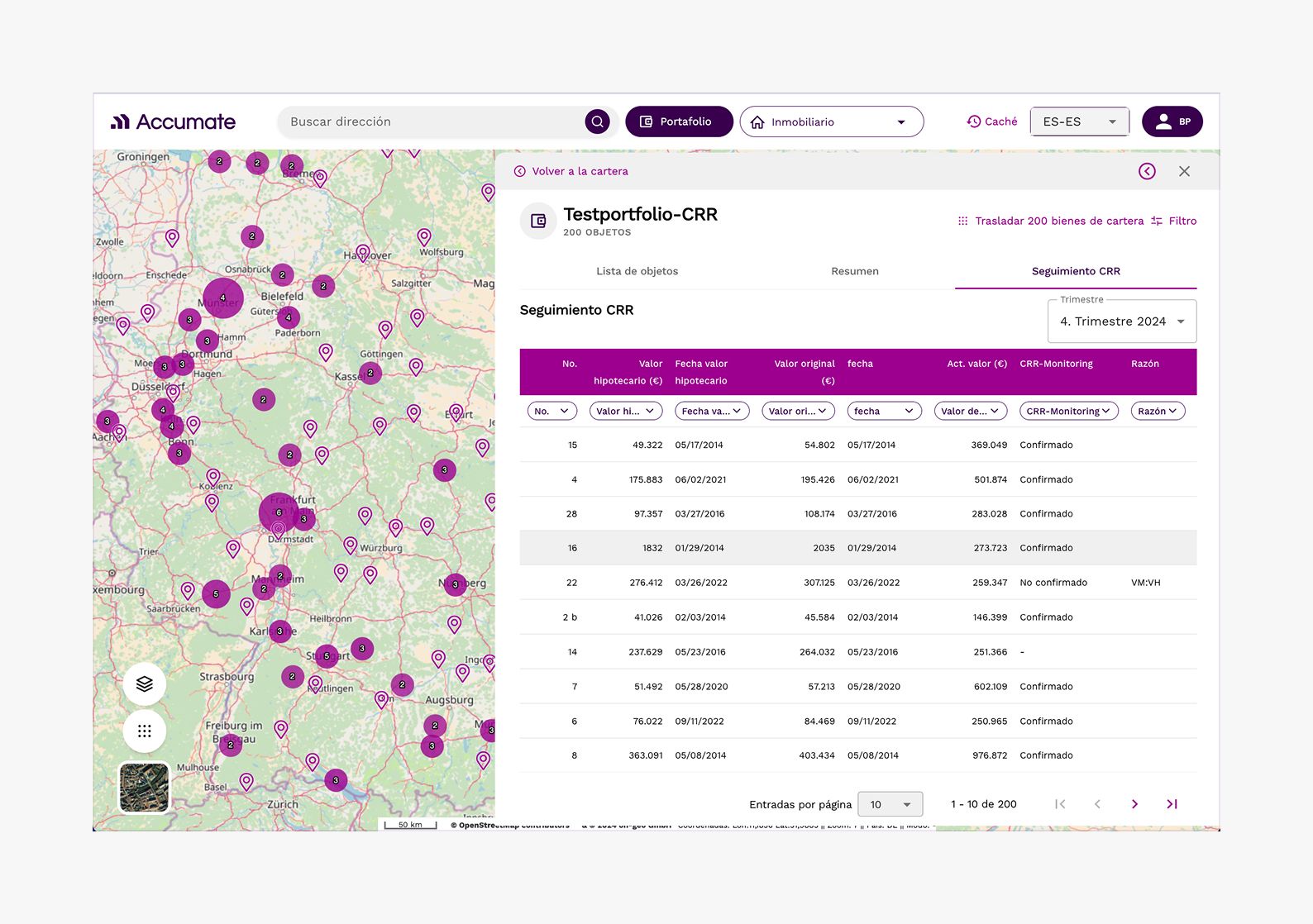This screenshot has width=1313, height=924.
Task: Click the Testportfolio-CRR wallet icon
Action: pos(538,221)
